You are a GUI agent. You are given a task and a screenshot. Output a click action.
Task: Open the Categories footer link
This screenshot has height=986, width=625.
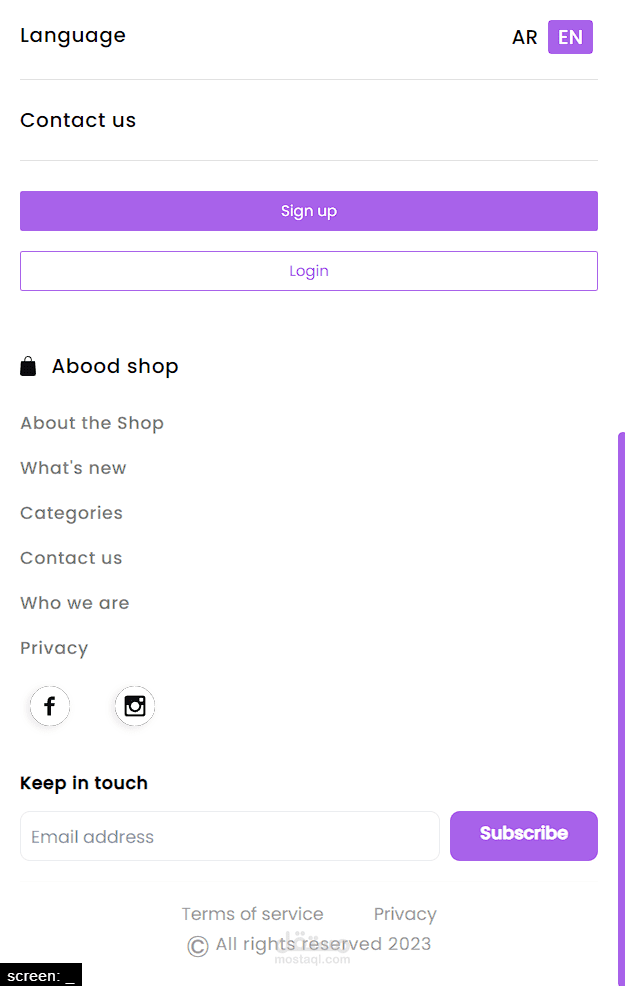point(72,513)
